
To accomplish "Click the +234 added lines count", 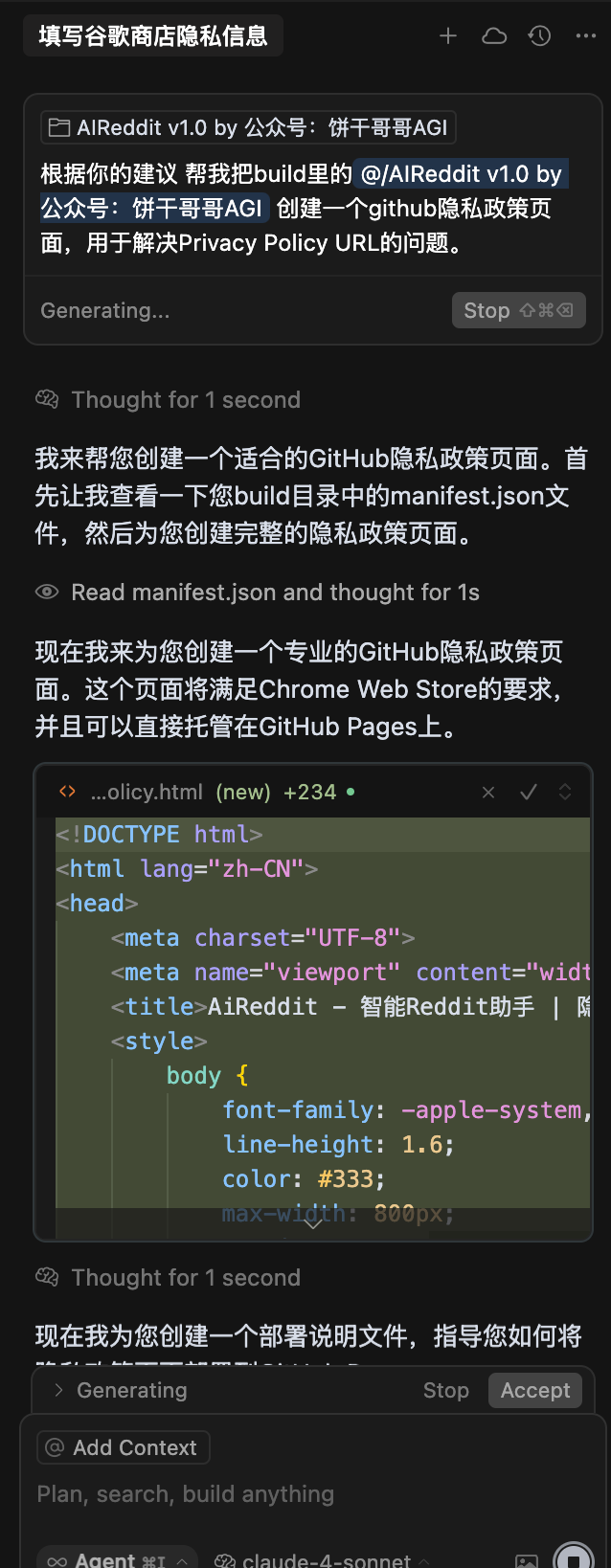I will (x=310, y=793).
